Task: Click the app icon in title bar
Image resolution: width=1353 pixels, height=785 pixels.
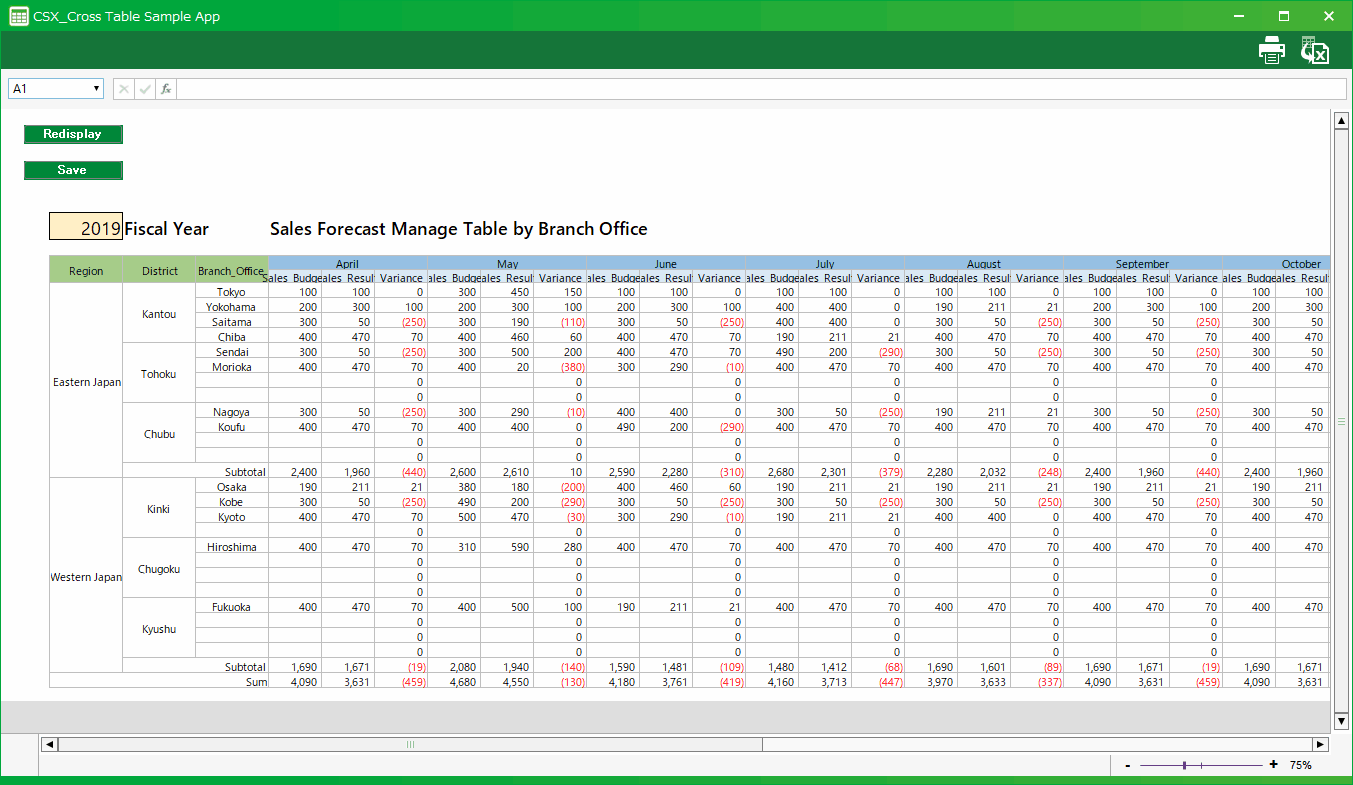Action: coord(18,16)
